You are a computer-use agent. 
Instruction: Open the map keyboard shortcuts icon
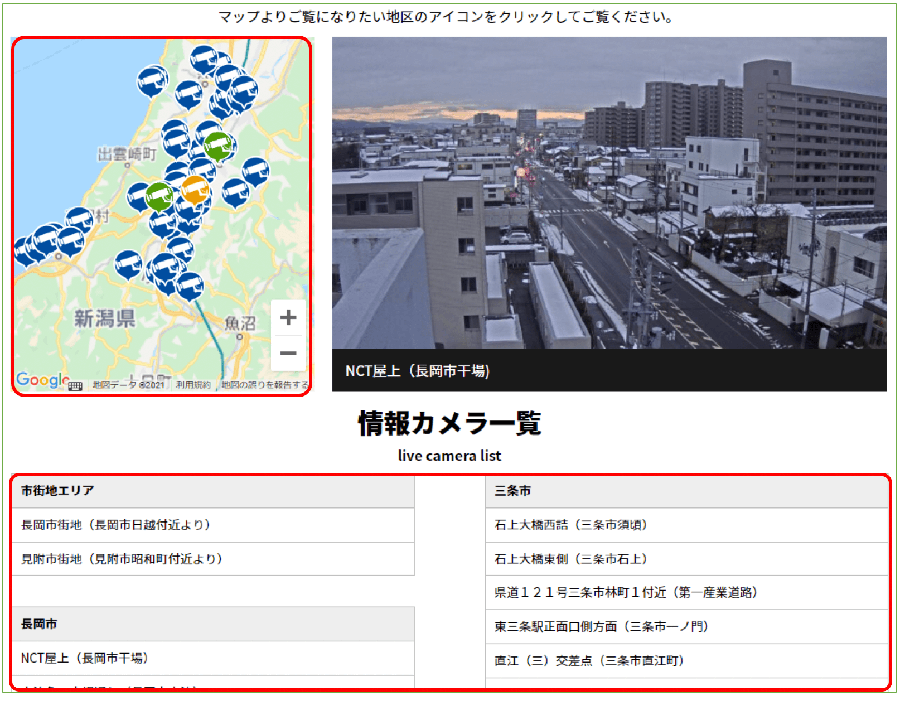pos(75,386)
